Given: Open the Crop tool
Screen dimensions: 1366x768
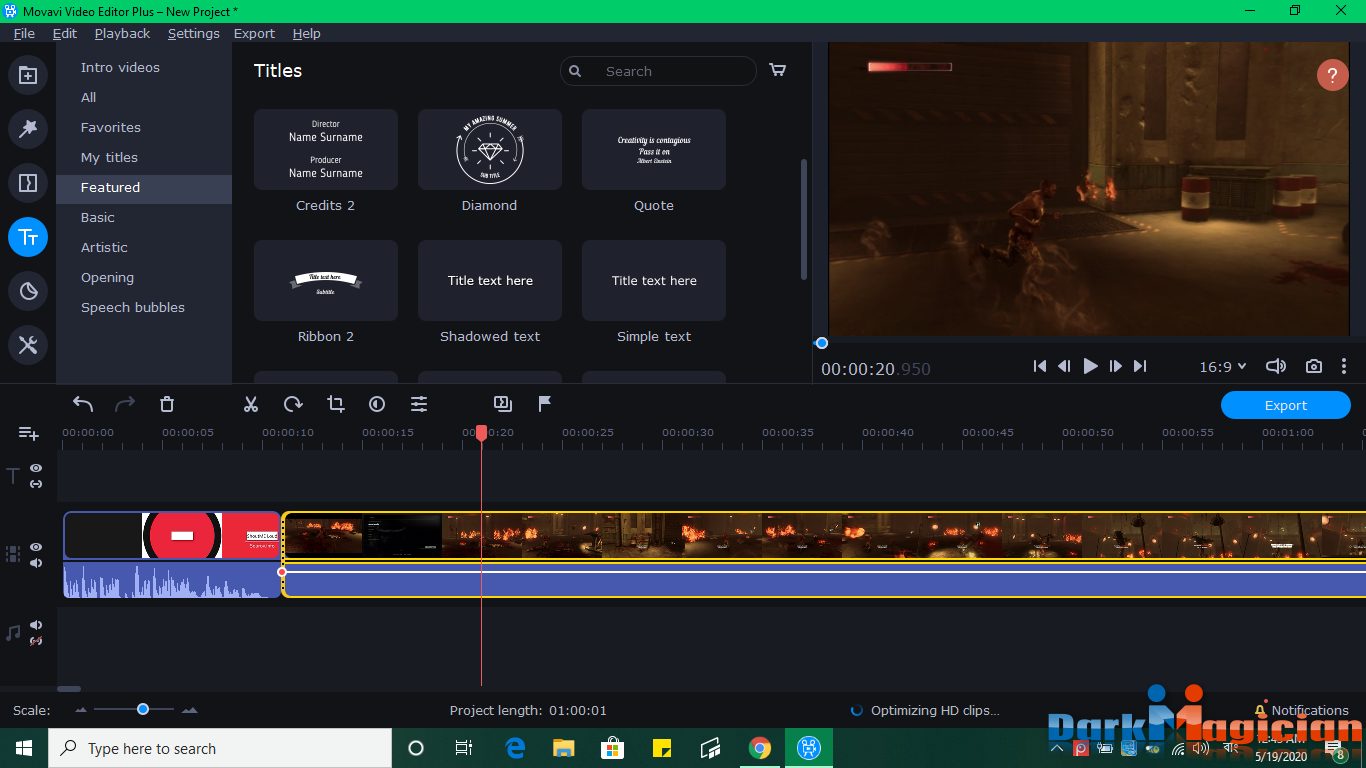Looking at the screenshot, I should pyautogui.click(x=336, y=404).
